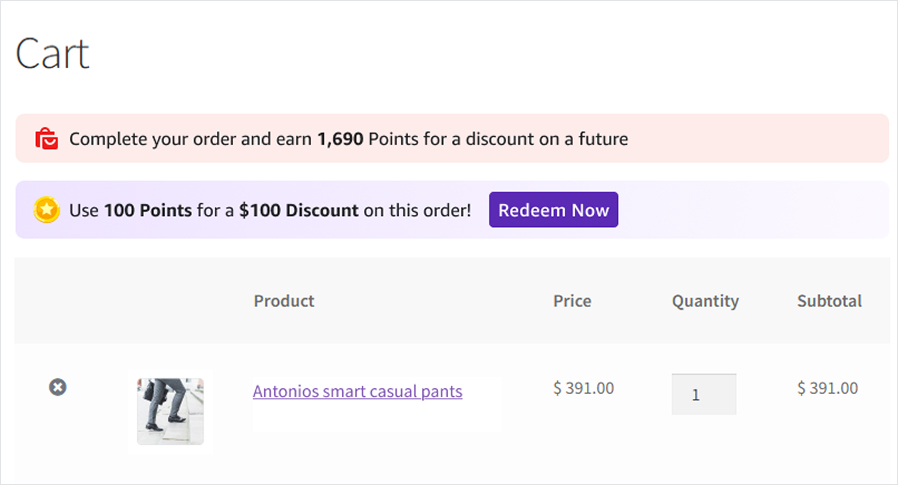Focus the quantity input field
The image size is (898, 485).
(x=703, y=394)
